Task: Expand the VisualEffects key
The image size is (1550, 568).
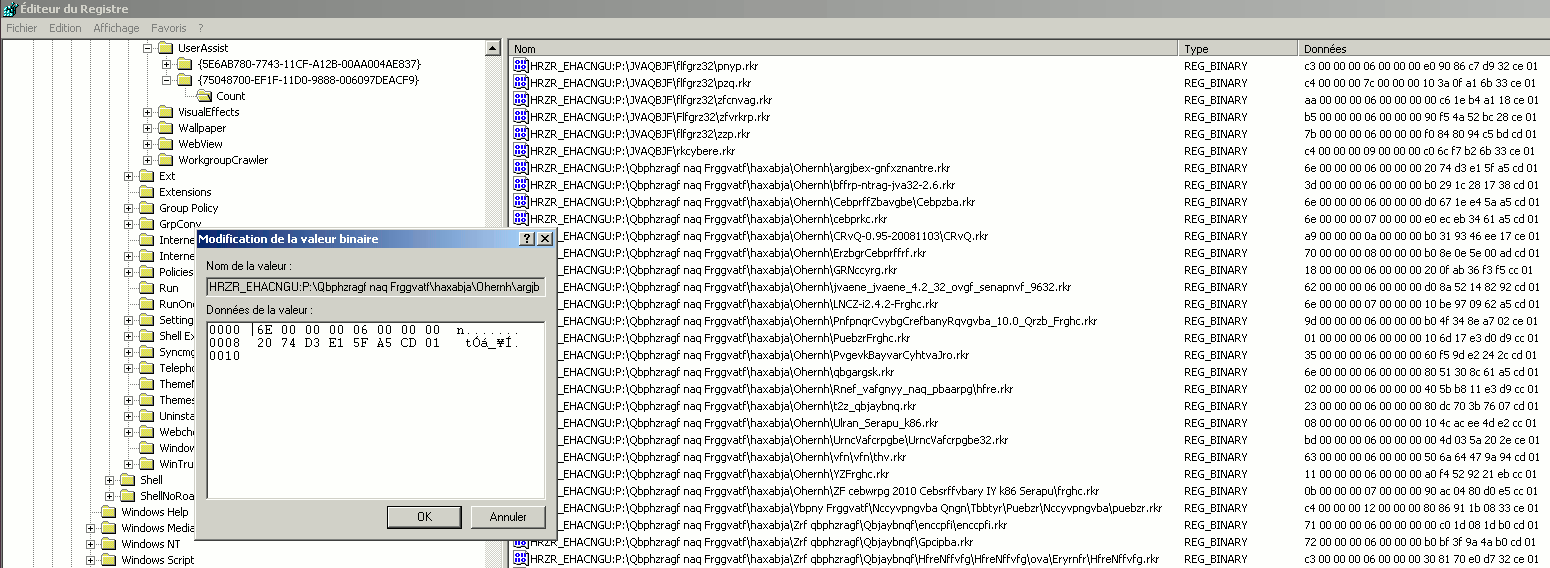Action: click(x=148, y=112)
